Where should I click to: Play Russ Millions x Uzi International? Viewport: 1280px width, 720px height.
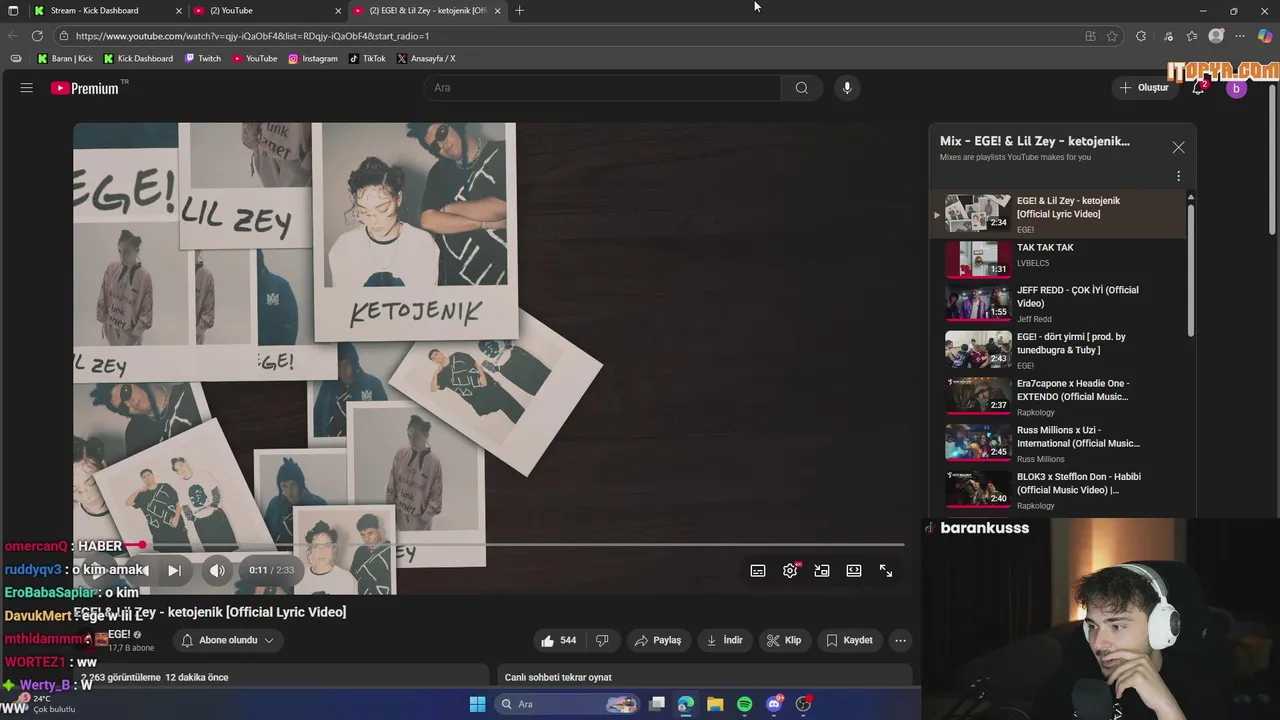point(1060,443)
